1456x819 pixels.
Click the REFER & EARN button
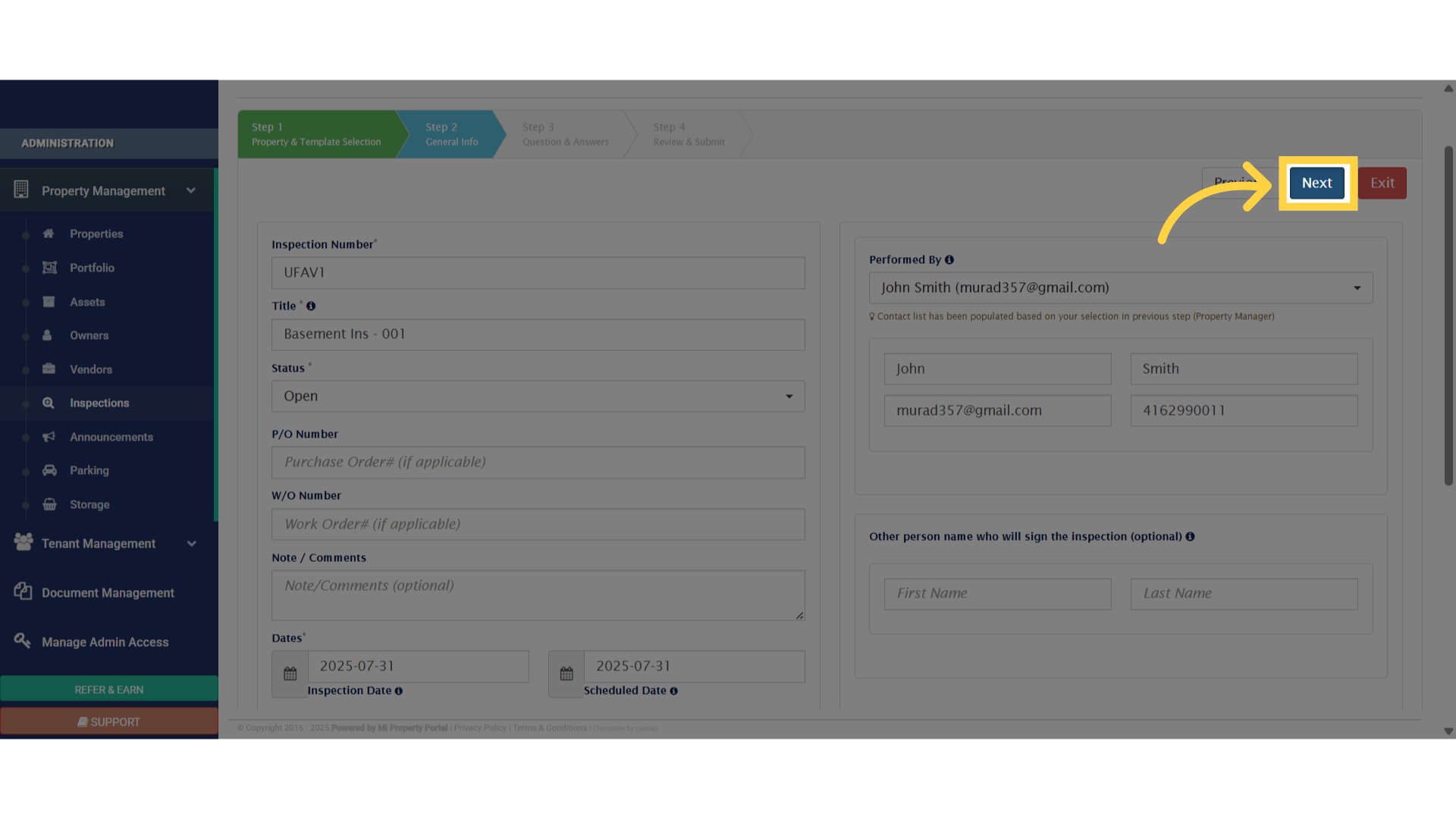coord(109,689)
